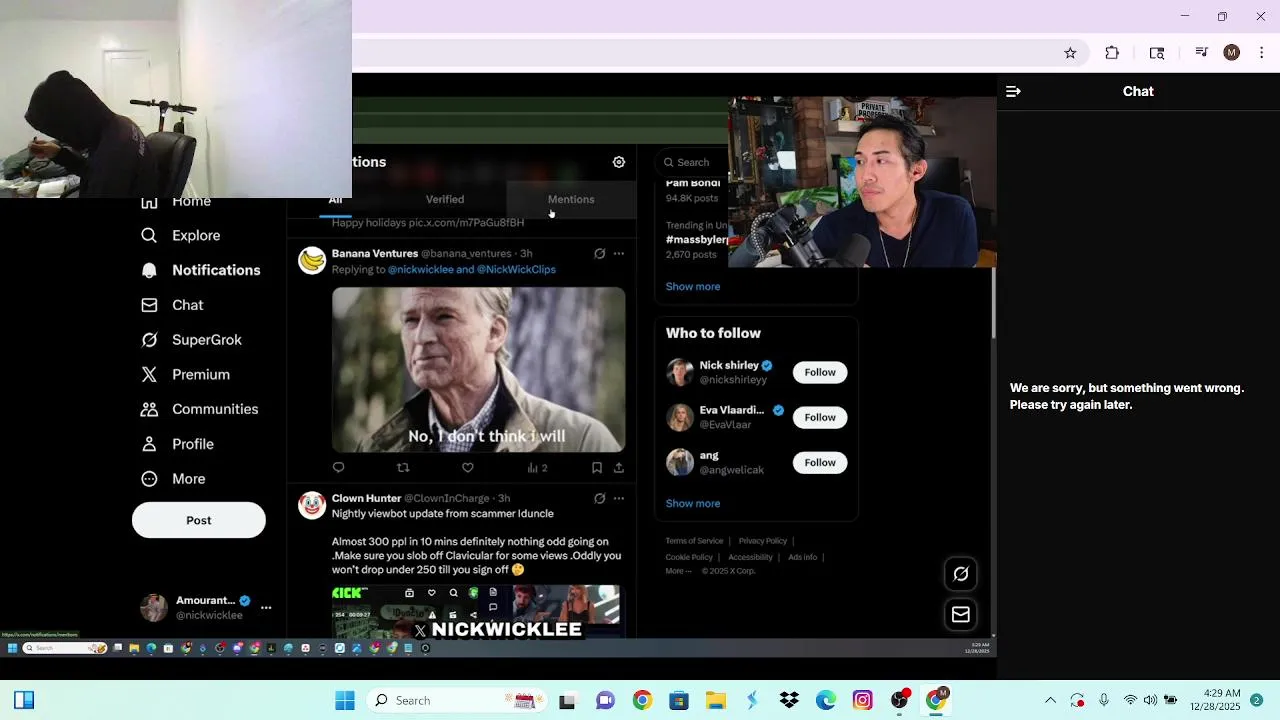This screenshot has width=1280, height=720.
Task: Bookmark the Banana Ventures post
Action: point(597,467)
